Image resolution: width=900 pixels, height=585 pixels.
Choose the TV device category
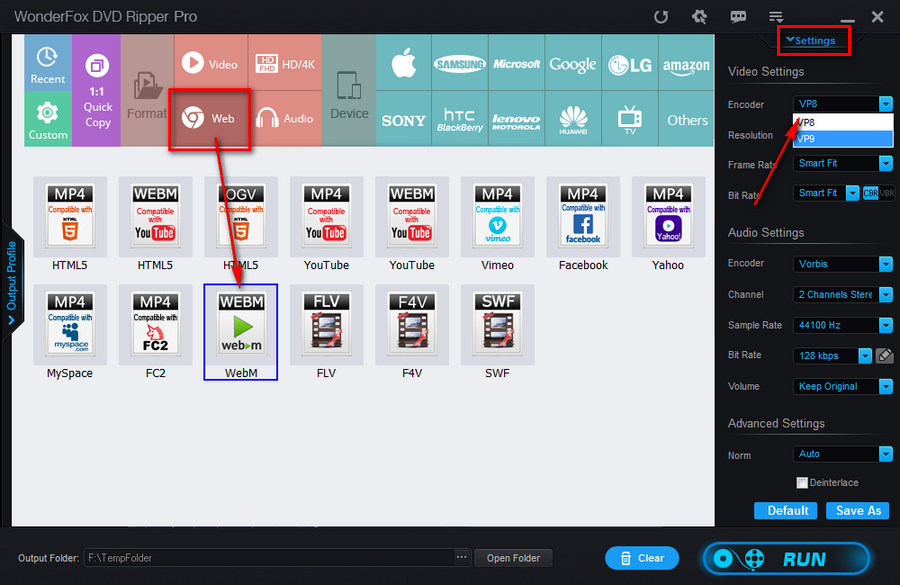630,119
